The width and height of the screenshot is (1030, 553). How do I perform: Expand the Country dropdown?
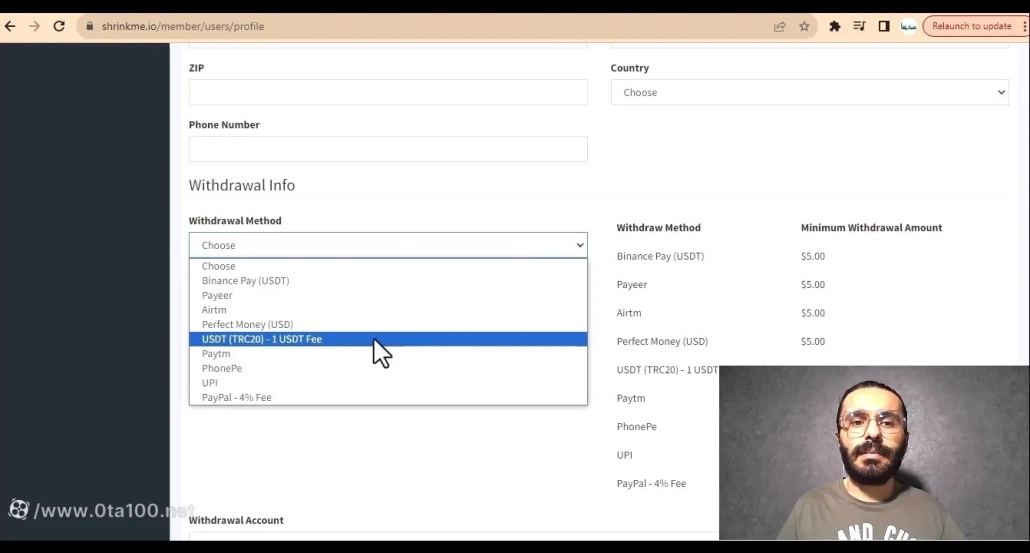pyautogui.click(x=809, y=92)
